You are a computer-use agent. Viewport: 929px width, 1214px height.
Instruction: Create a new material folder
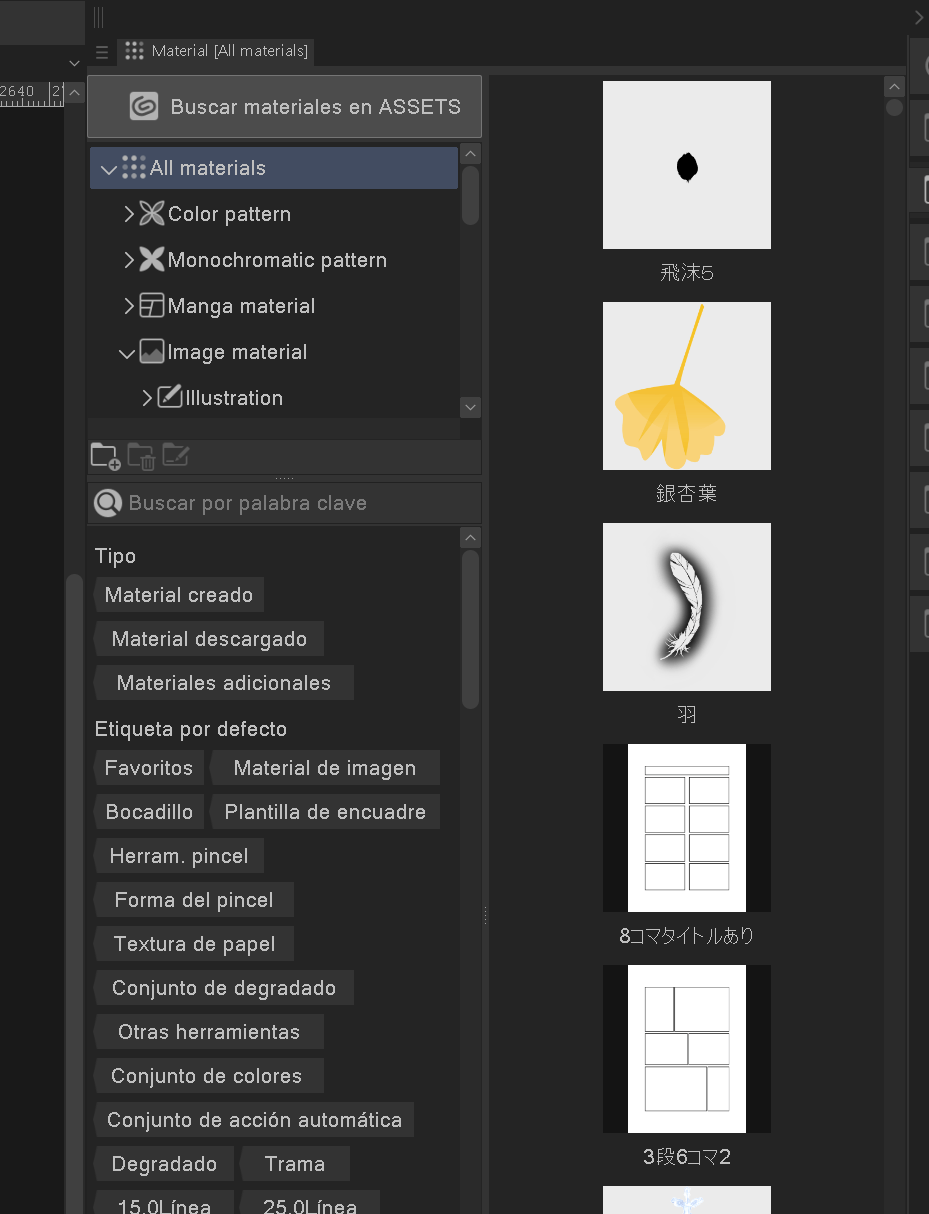[104, 456]
